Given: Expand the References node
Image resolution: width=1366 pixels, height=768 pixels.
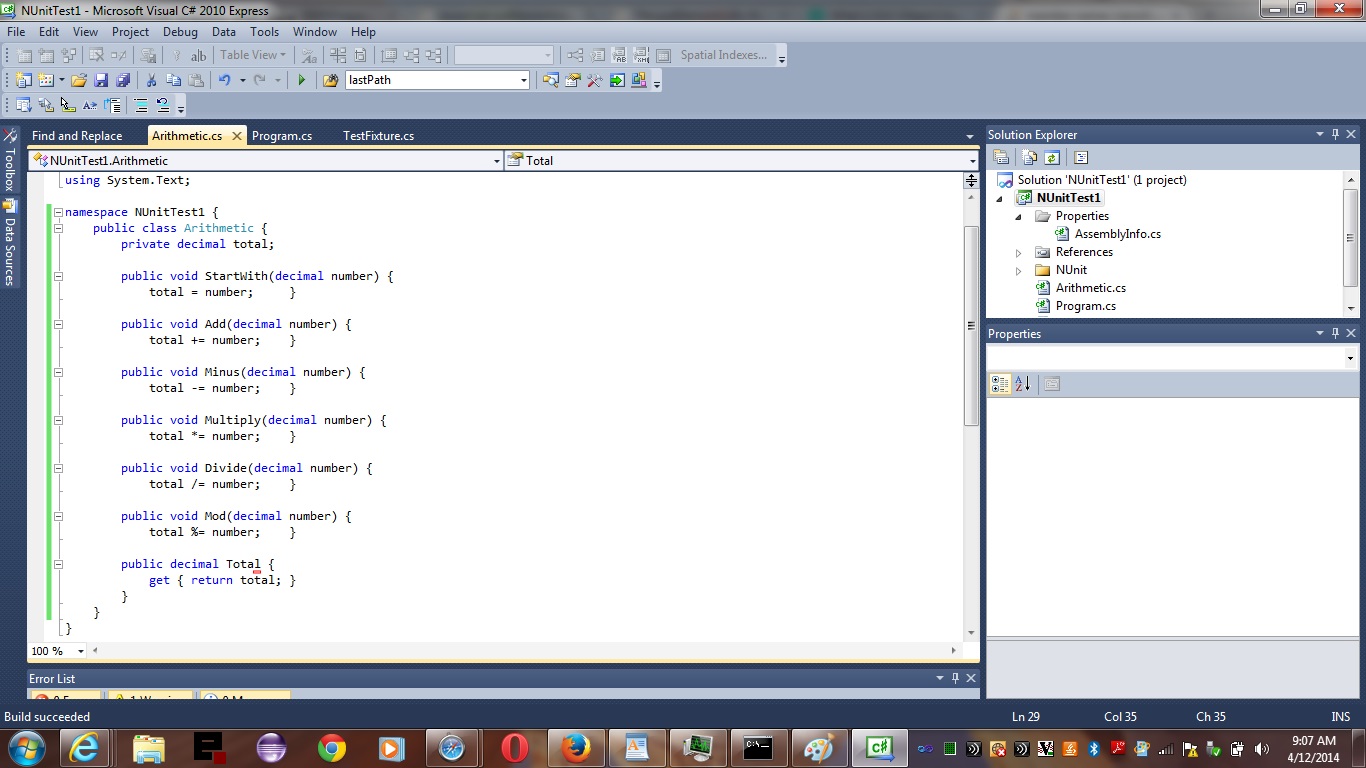Looking at the screenshot, I should click(1019, 252).
